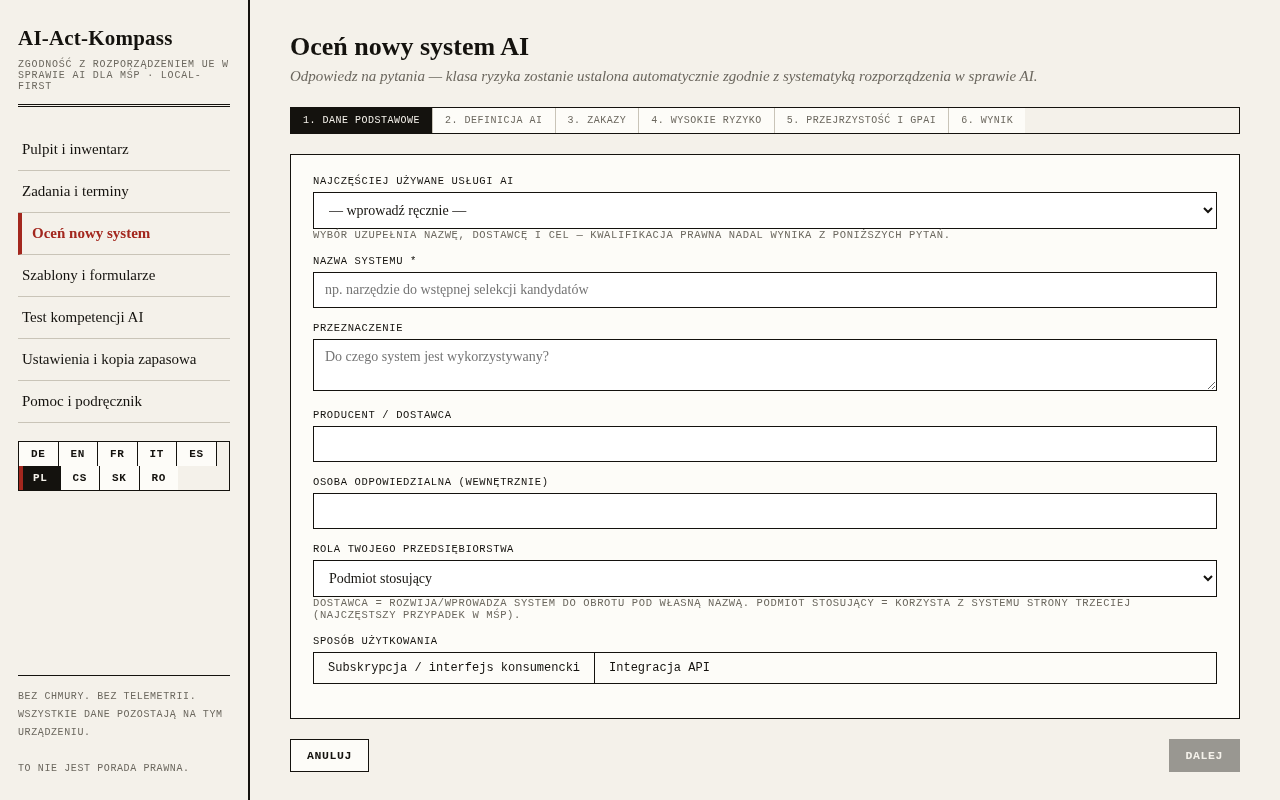
Task: Open Szablony i formularze
Action: (x=124, y=275)
